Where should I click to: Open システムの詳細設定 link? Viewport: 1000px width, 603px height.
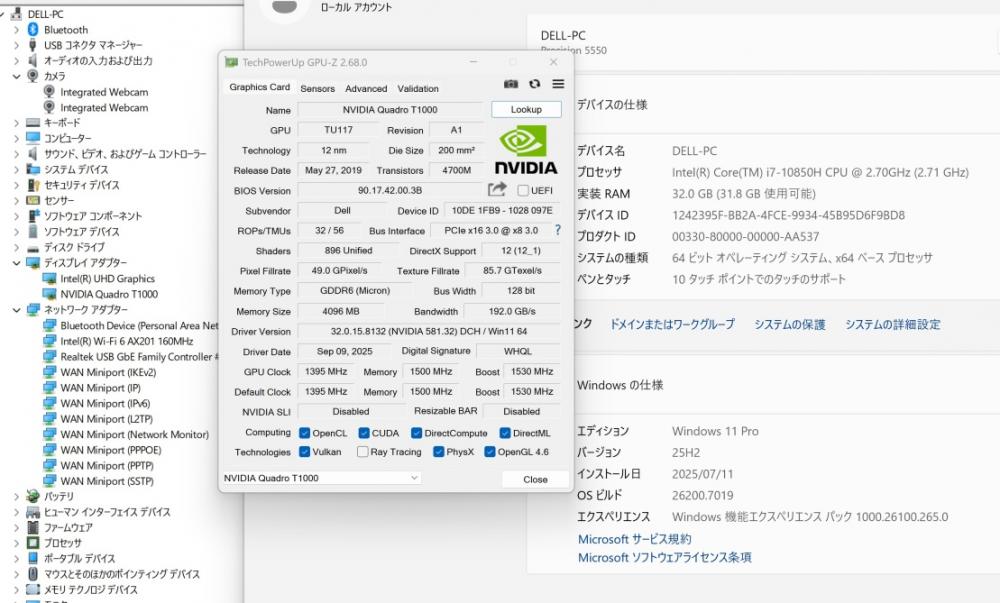click(x=893, y=324)
